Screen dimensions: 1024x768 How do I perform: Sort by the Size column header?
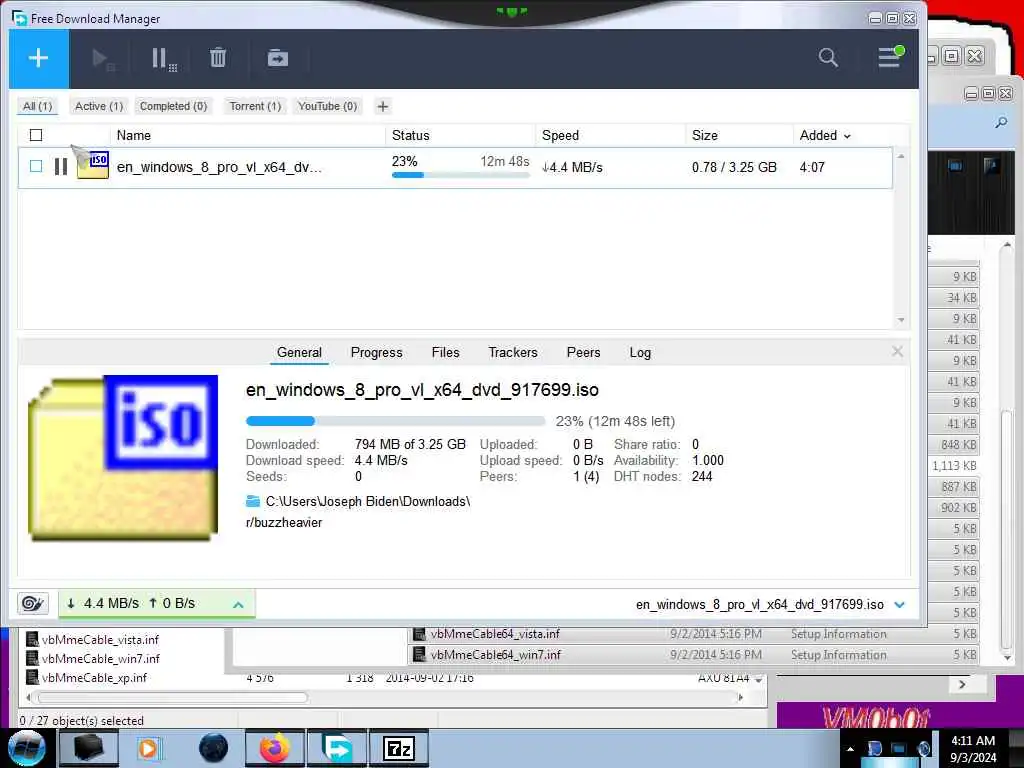704,135
